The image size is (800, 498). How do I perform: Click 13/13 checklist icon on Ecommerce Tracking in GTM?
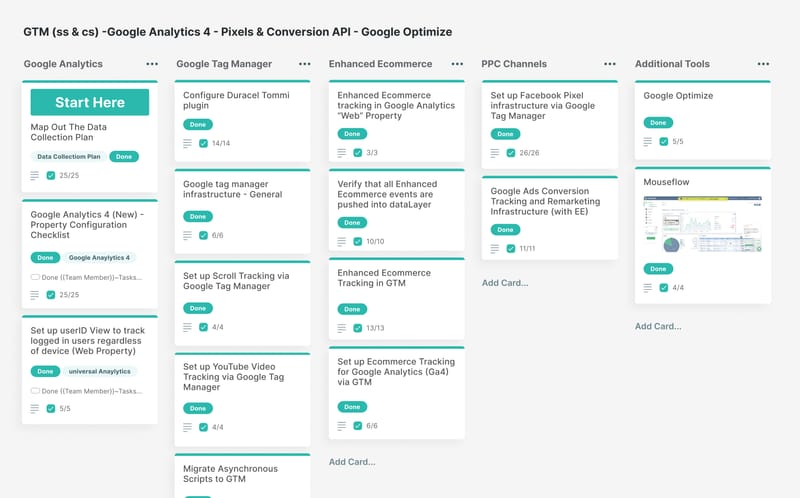(358, 328)
